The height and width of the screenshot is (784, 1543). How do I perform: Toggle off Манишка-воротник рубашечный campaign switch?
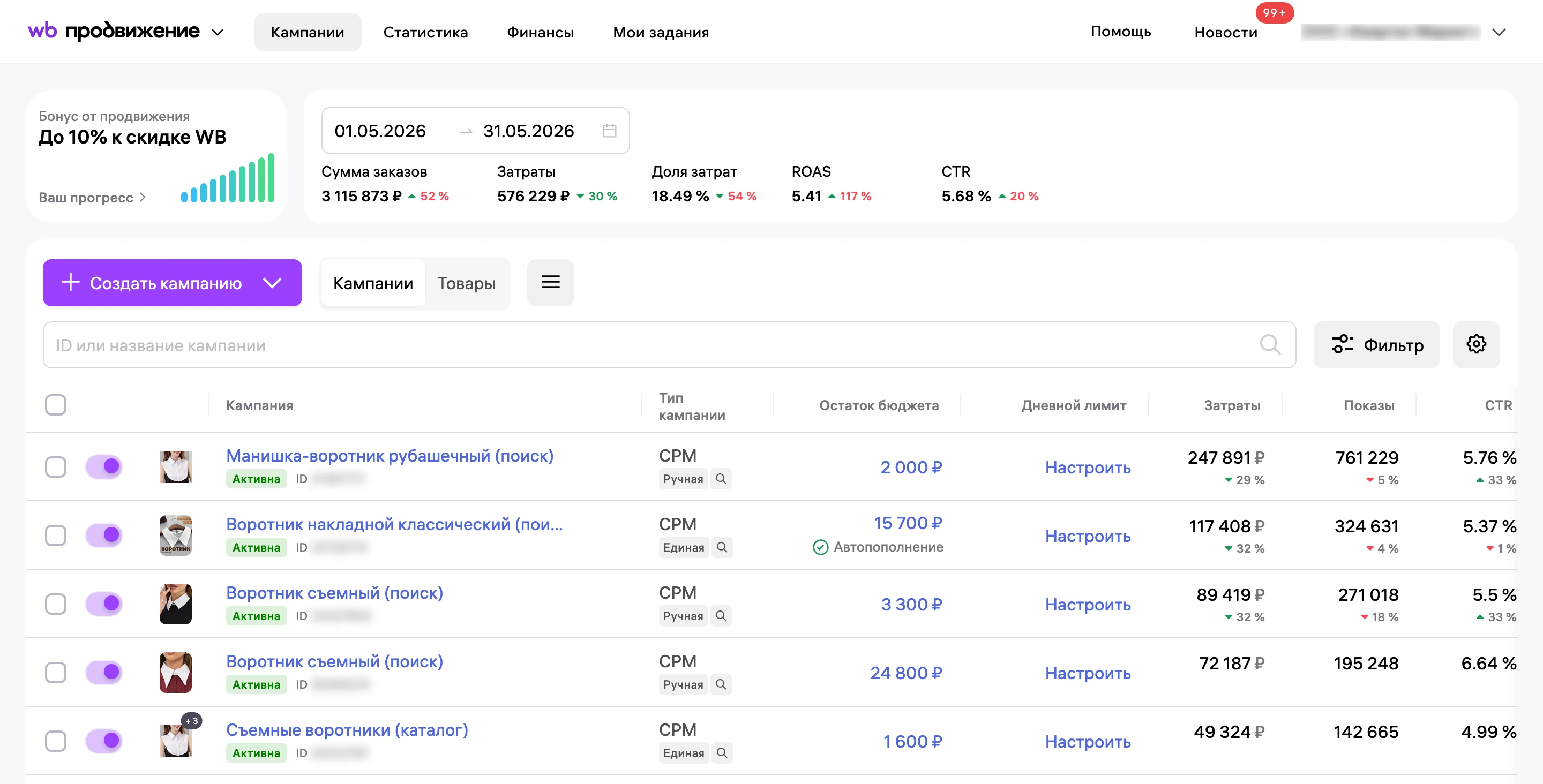click(x=103, y=466)
